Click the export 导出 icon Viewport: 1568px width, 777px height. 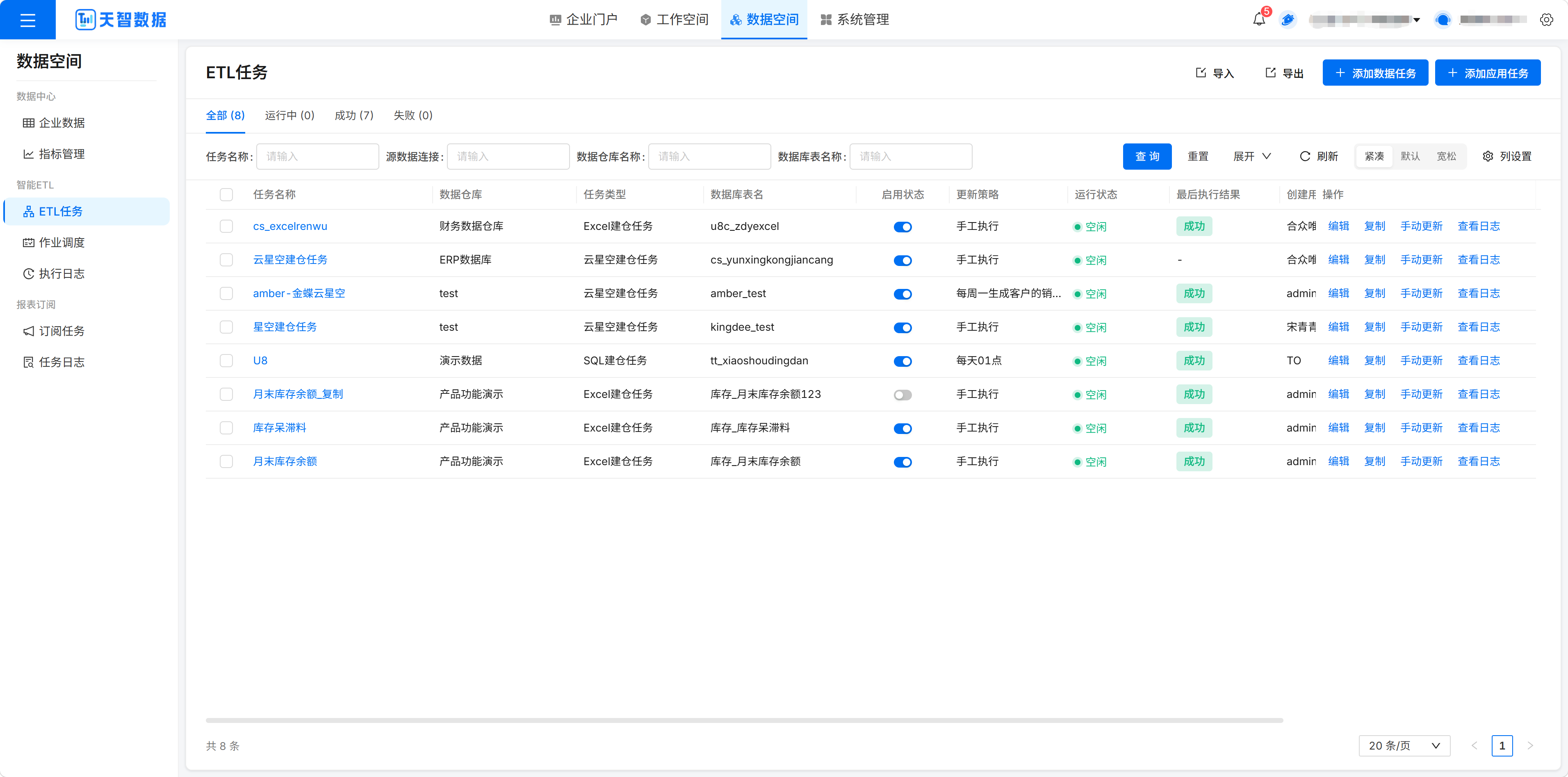point(1270,73)
